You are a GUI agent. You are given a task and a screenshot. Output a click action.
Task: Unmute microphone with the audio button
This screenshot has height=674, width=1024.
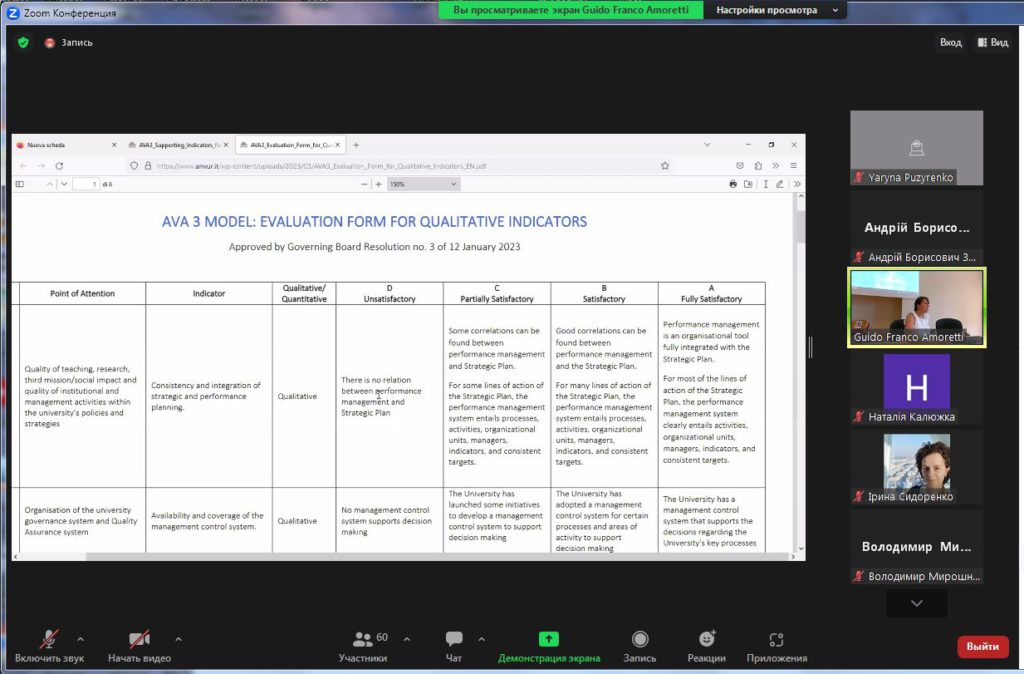click(48, 640)
